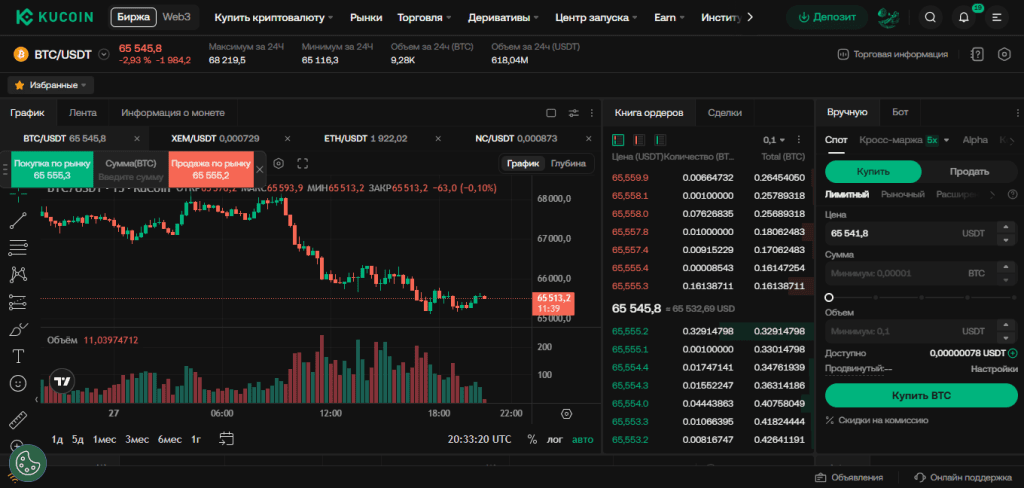The height and width of the screenshot is (488, 1024).
Task: Select the brush drawing tool
Action: point(18,329)
